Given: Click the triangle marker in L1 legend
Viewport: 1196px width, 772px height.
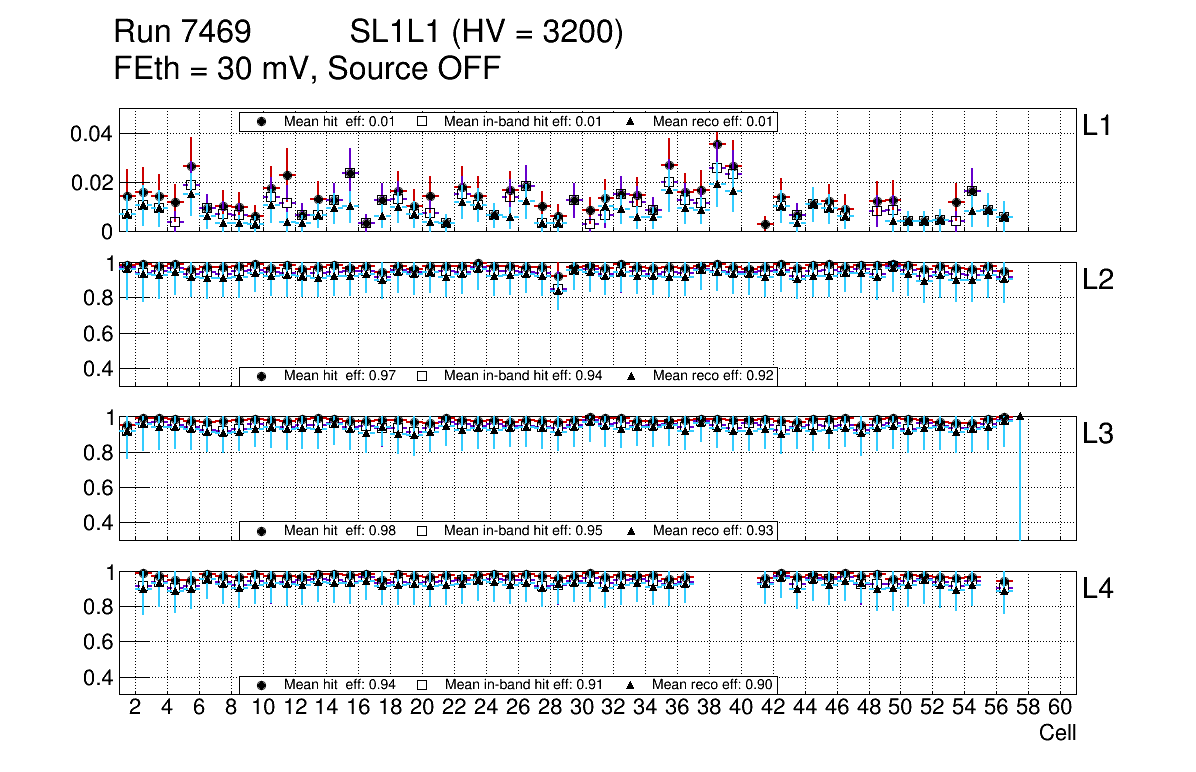Looking at the screenshot, I should [631, 121].
